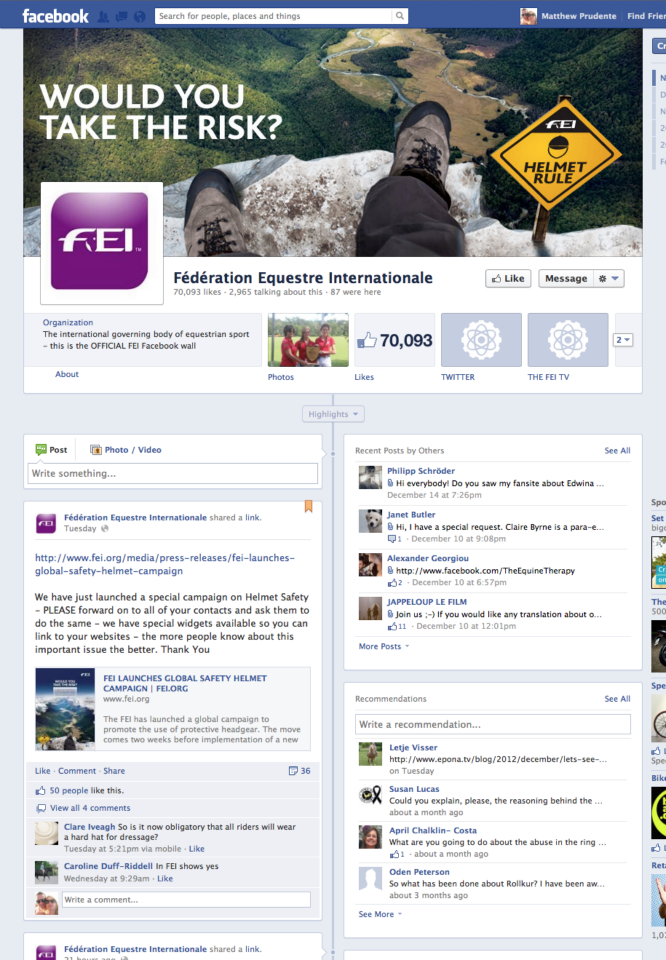The height and width of the screenshot is (960, 666).
Task: Select the Post tab in composer
Action: pyautogui.click(x=51, y=449)
